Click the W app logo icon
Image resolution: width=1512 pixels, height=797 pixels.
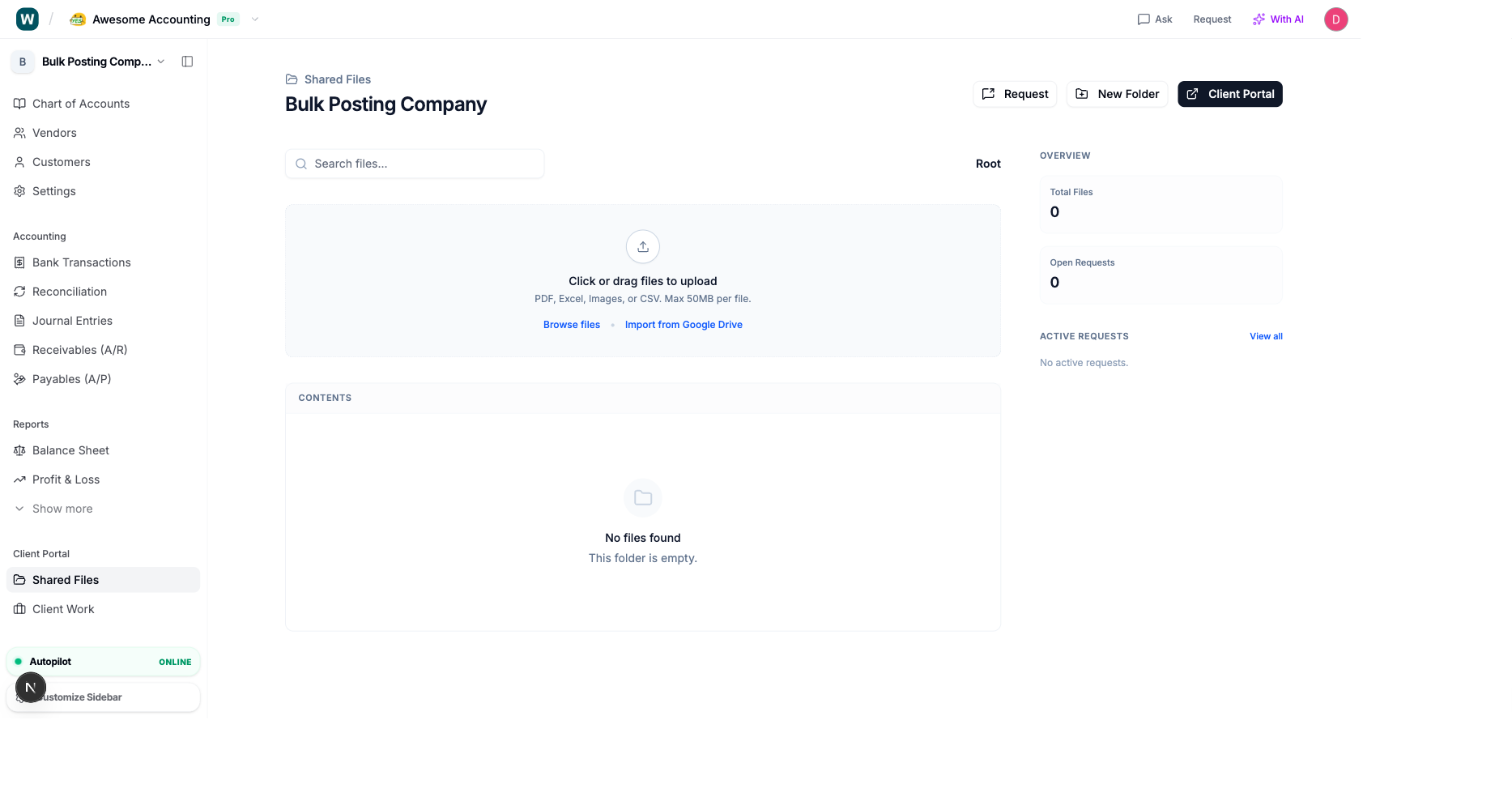pyautogui.click(x=28, y=19)
